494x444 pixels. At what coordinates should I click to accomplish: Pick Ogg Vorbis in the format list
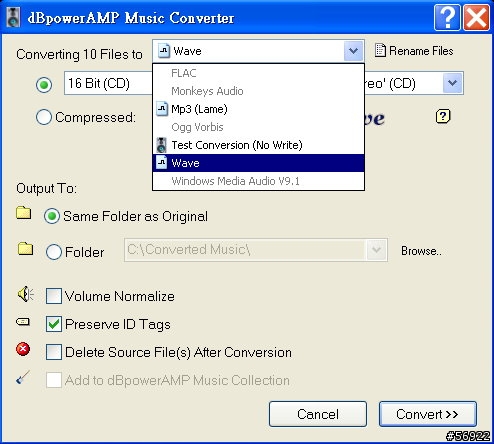point(258,127)
